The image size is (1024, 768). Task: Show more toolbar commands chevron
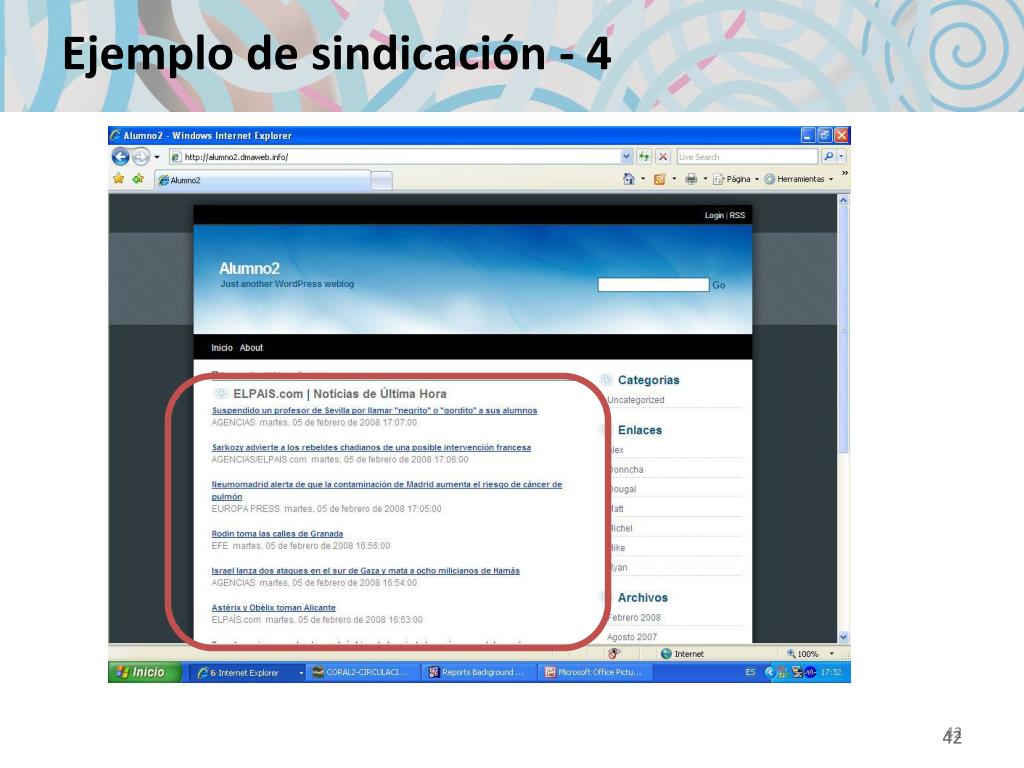pos(844,174)
